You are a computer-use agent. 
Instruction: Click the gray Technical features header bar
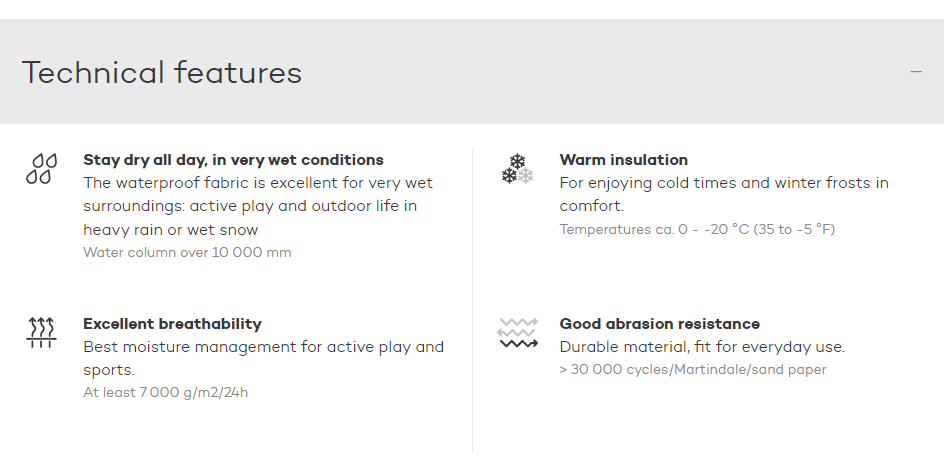[x=472, y=72]
